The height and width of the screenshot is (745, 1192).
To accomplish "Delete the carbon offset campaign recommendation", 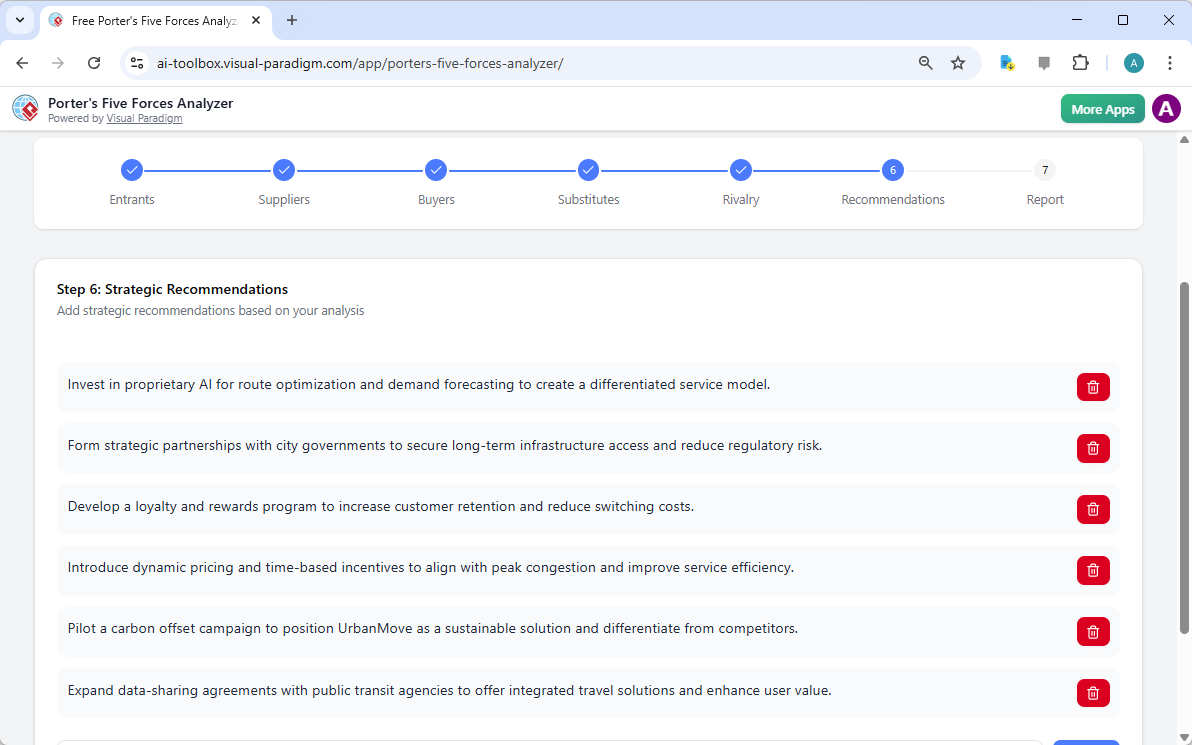I will point(1093,631).
